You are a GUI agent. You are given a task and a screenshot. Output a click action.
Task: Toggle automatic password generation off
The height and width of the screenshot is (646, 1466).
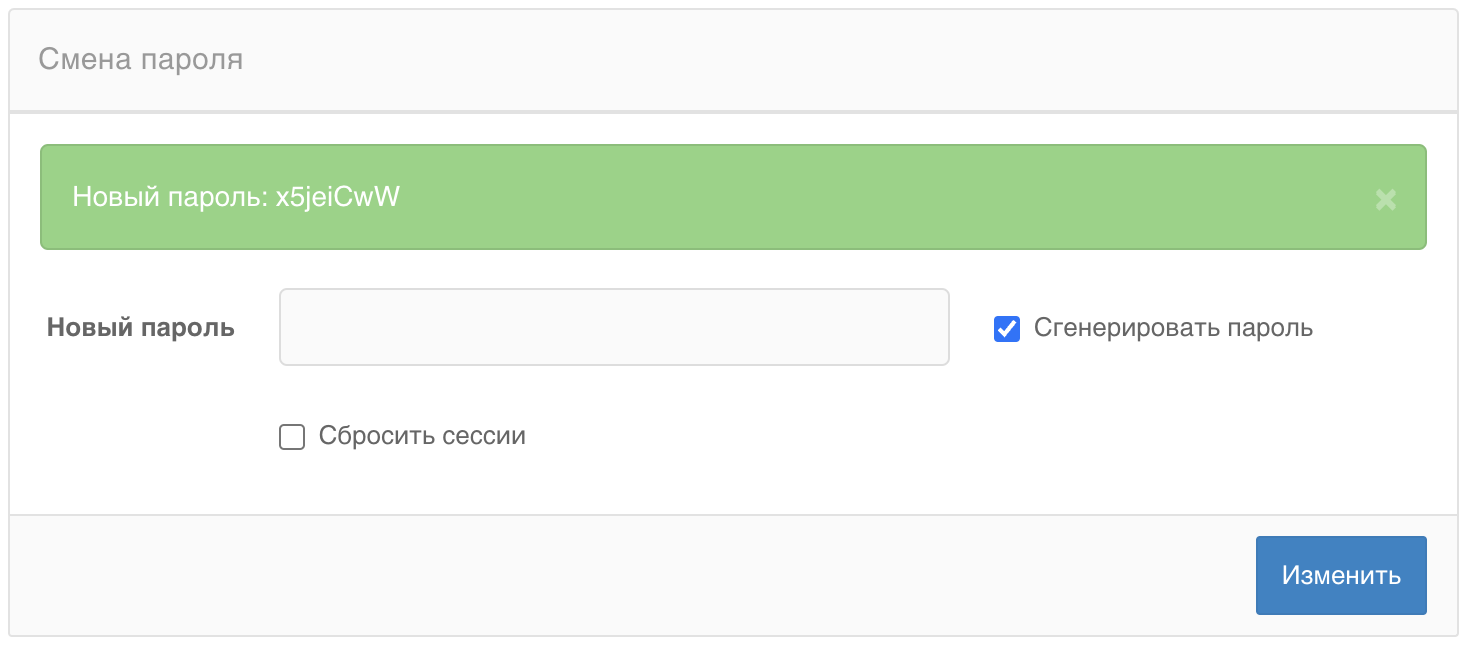tap(1007, 328)
